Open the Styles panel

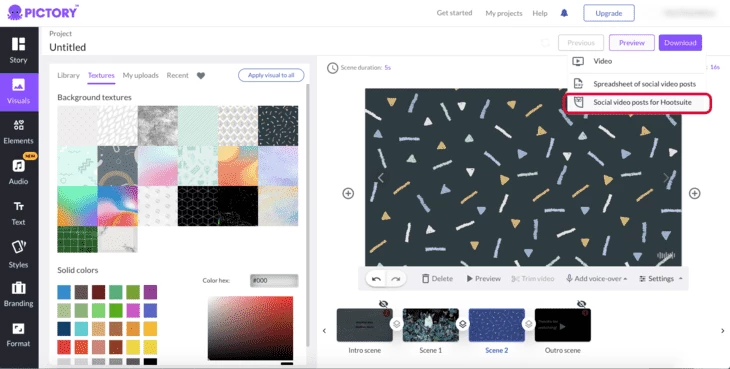coord(19,255)
